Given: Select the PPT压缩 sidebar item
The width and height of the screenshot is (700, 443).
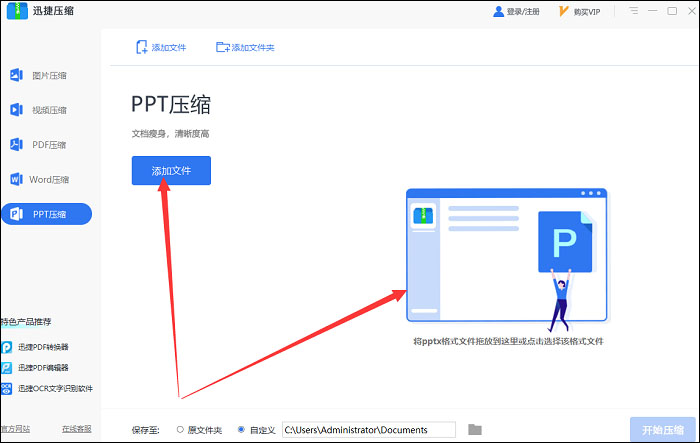Looking at the screenshot, I should coord(47,214).
